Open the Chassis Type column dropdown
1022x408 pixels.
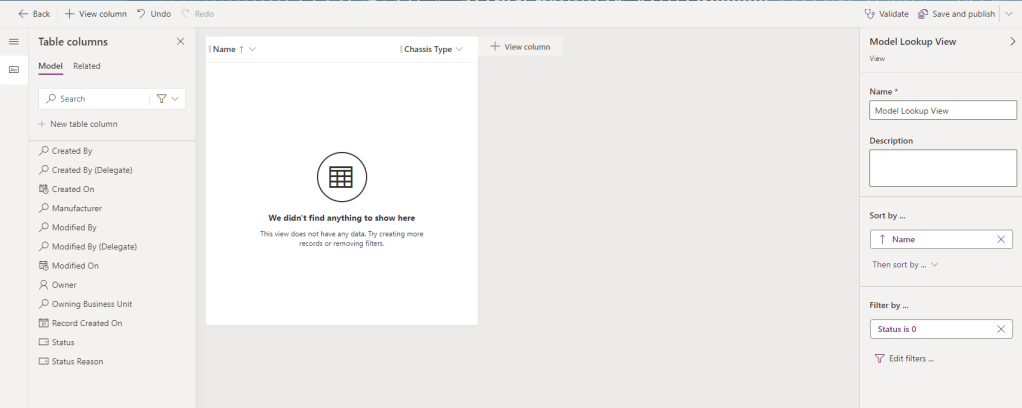459,49
